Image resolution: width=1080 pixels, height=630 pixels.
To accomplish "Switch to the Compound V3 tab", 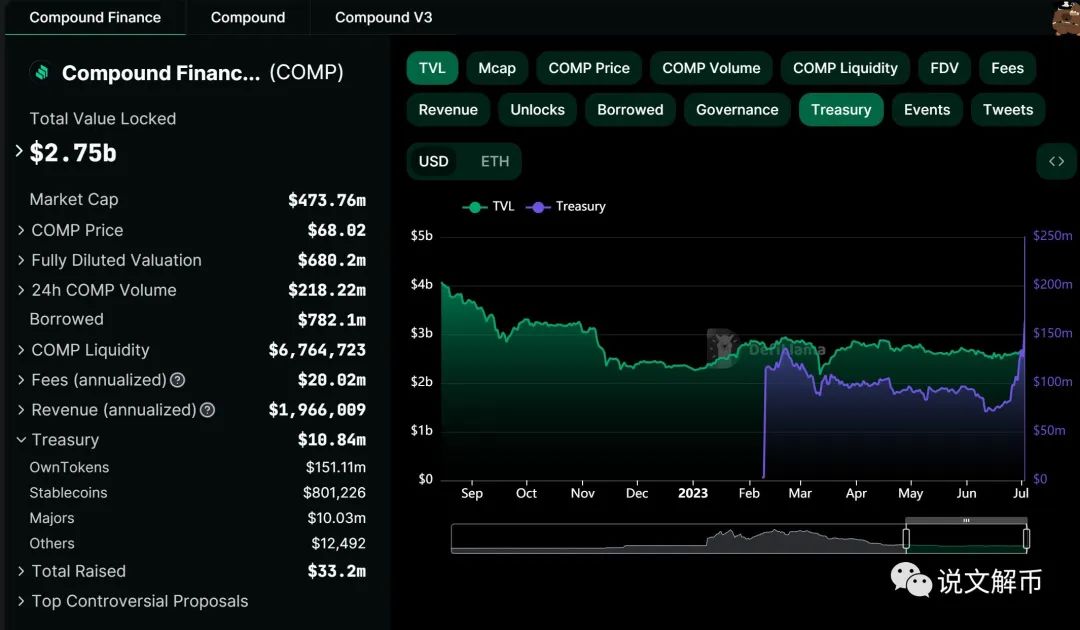I will coord(384,17).
